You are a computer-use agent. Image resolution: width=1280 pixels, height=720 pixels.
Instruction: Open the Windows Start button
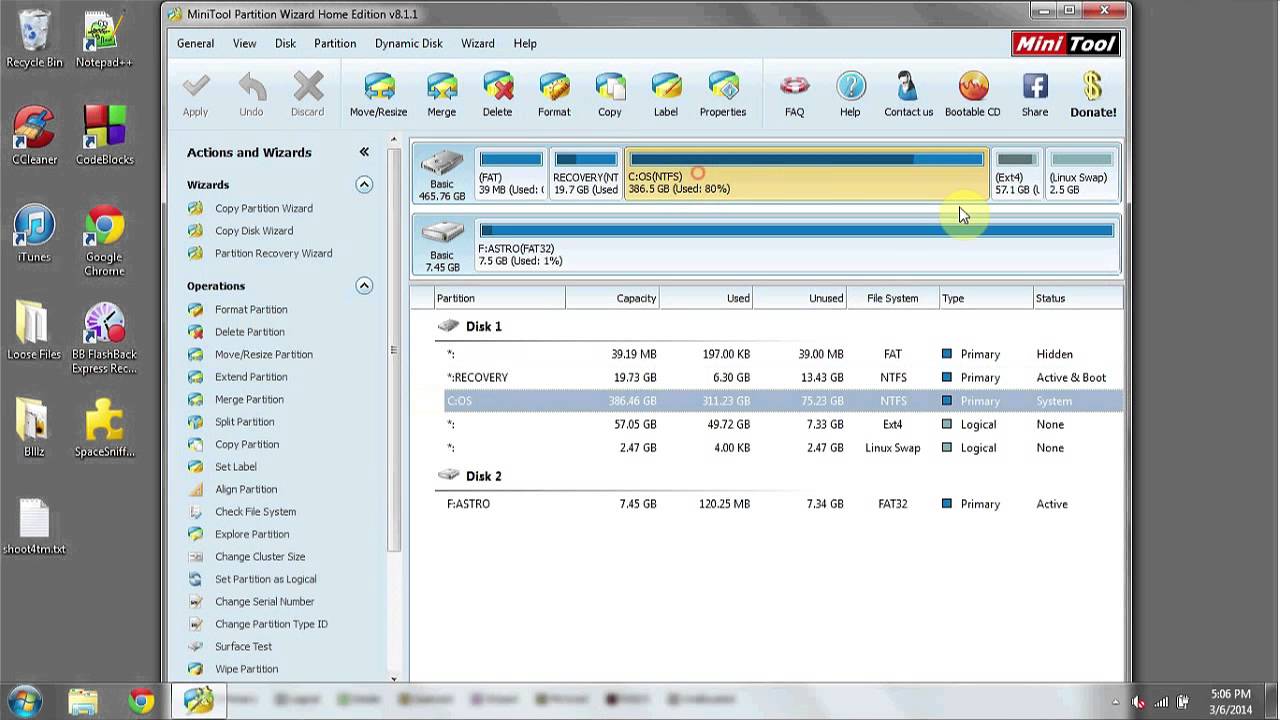point(24,701)
